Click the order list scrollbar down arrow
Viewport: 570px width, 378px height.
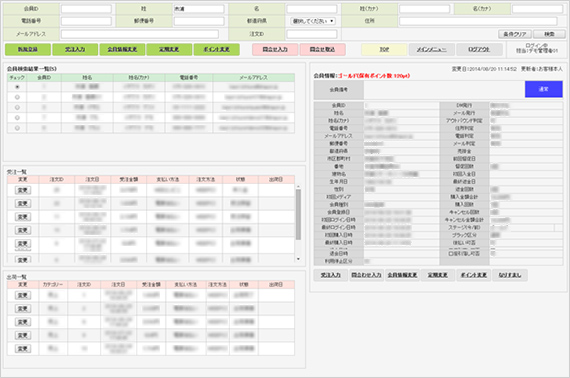[298, 259]
